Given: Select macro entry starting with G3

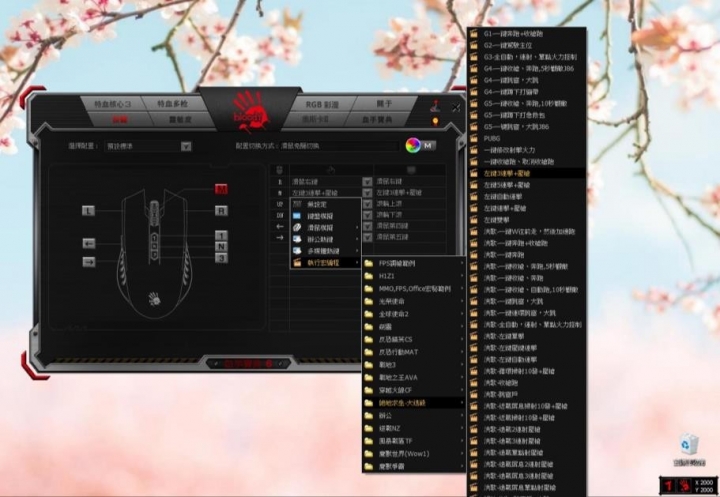Looking at the screenshot, I should pyautogui.click(x=526, y=57).
